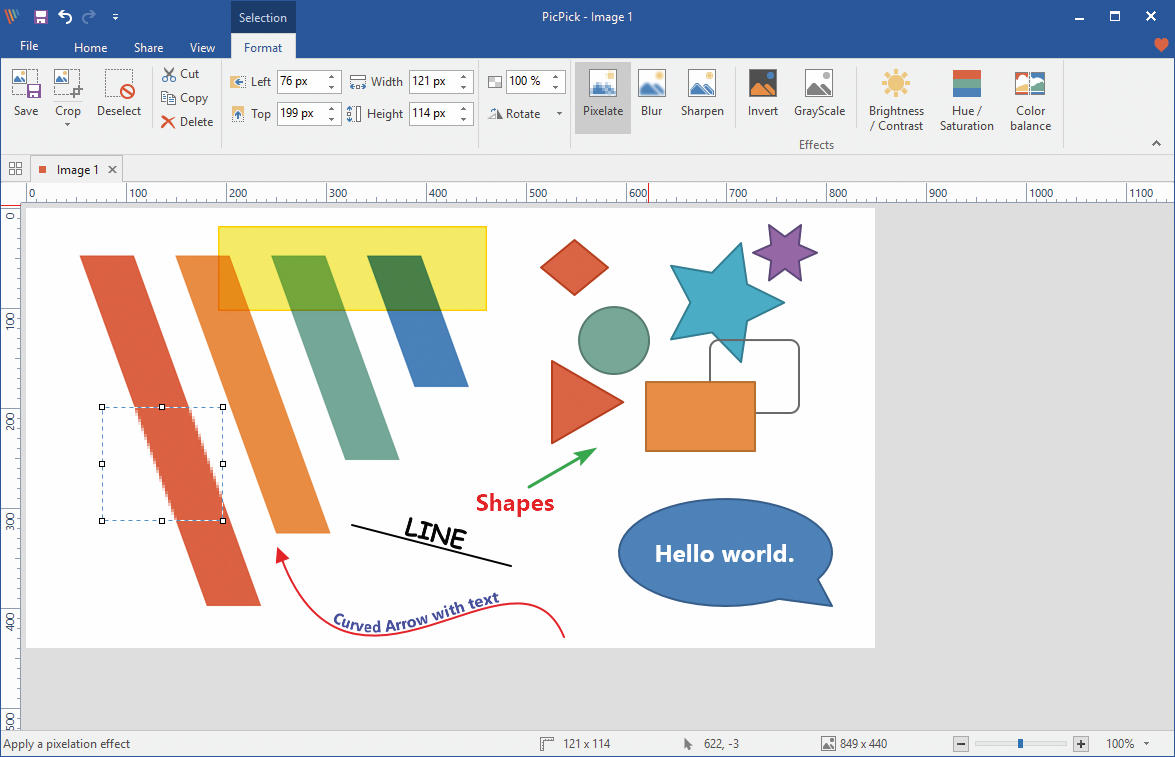1175x757 pixels.
Task: Click the Top position input field
Action: (x=302, y=113)
